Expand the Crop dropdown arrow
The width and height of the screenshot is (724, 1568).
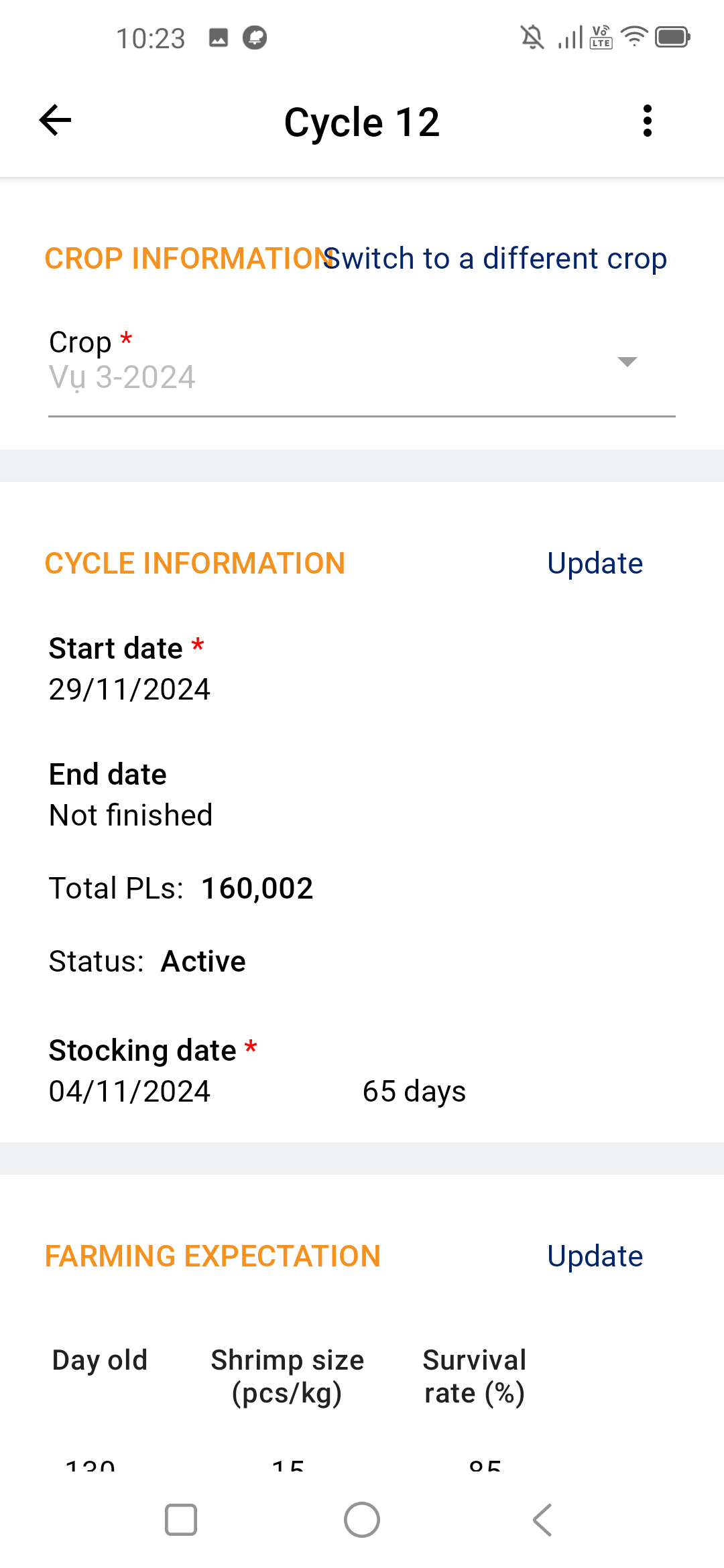(627, 362)
